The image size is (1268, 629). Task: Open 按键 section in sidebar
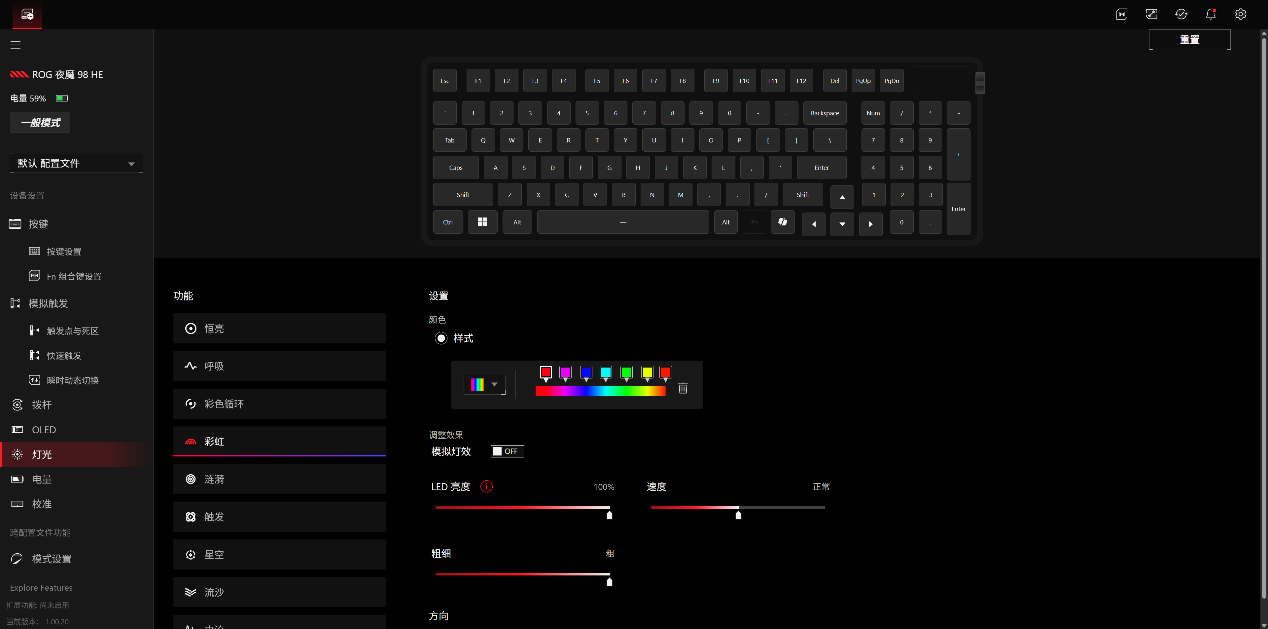pyautogui.click(x=38, y=224)
